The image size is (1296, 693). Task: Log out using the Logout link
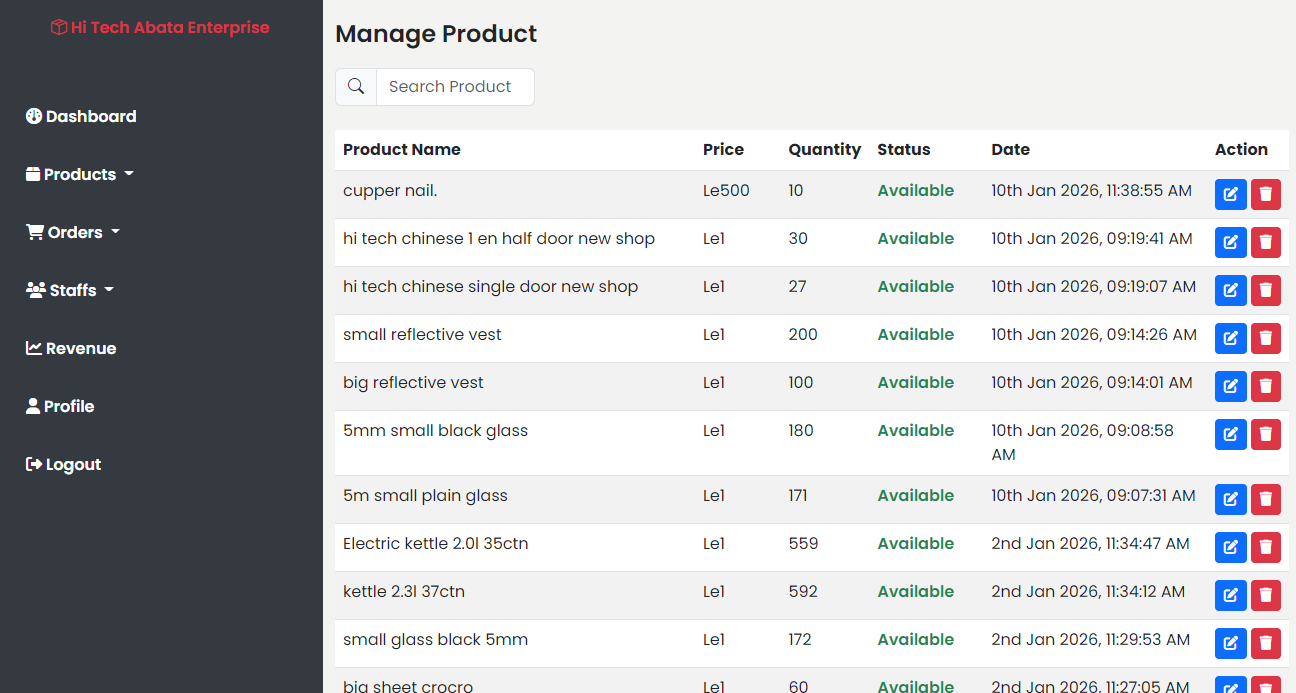(63, 464)
